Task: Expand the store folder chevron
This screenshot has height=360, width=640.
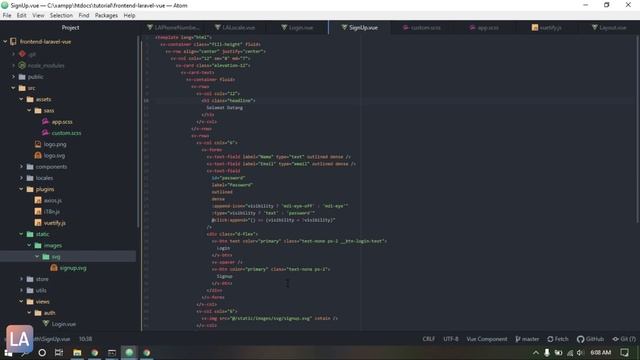Action: point(21,279)
